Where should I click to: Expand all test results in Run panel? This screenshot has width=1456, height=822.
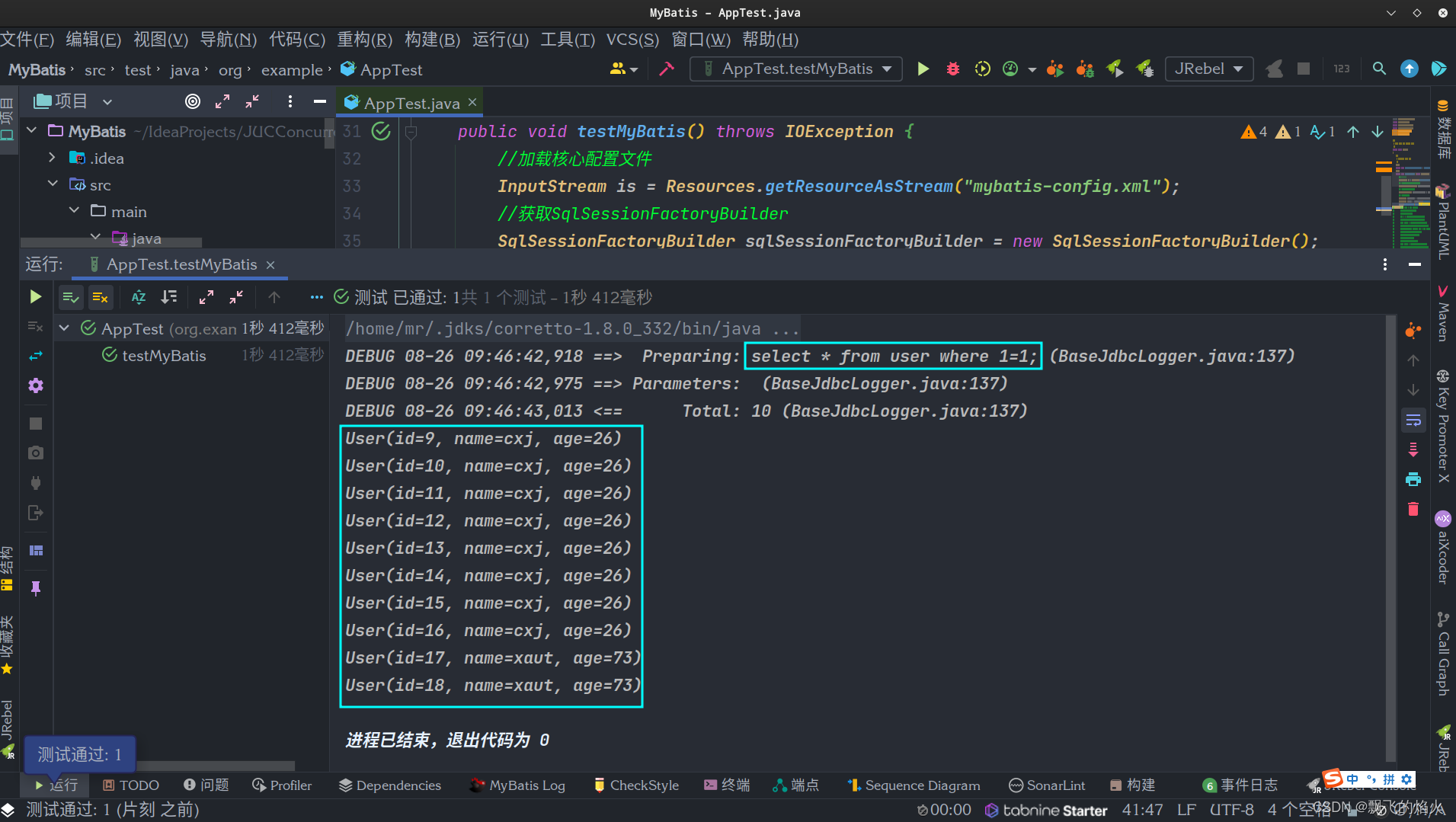pyautogui.click(x=206, y=297)
